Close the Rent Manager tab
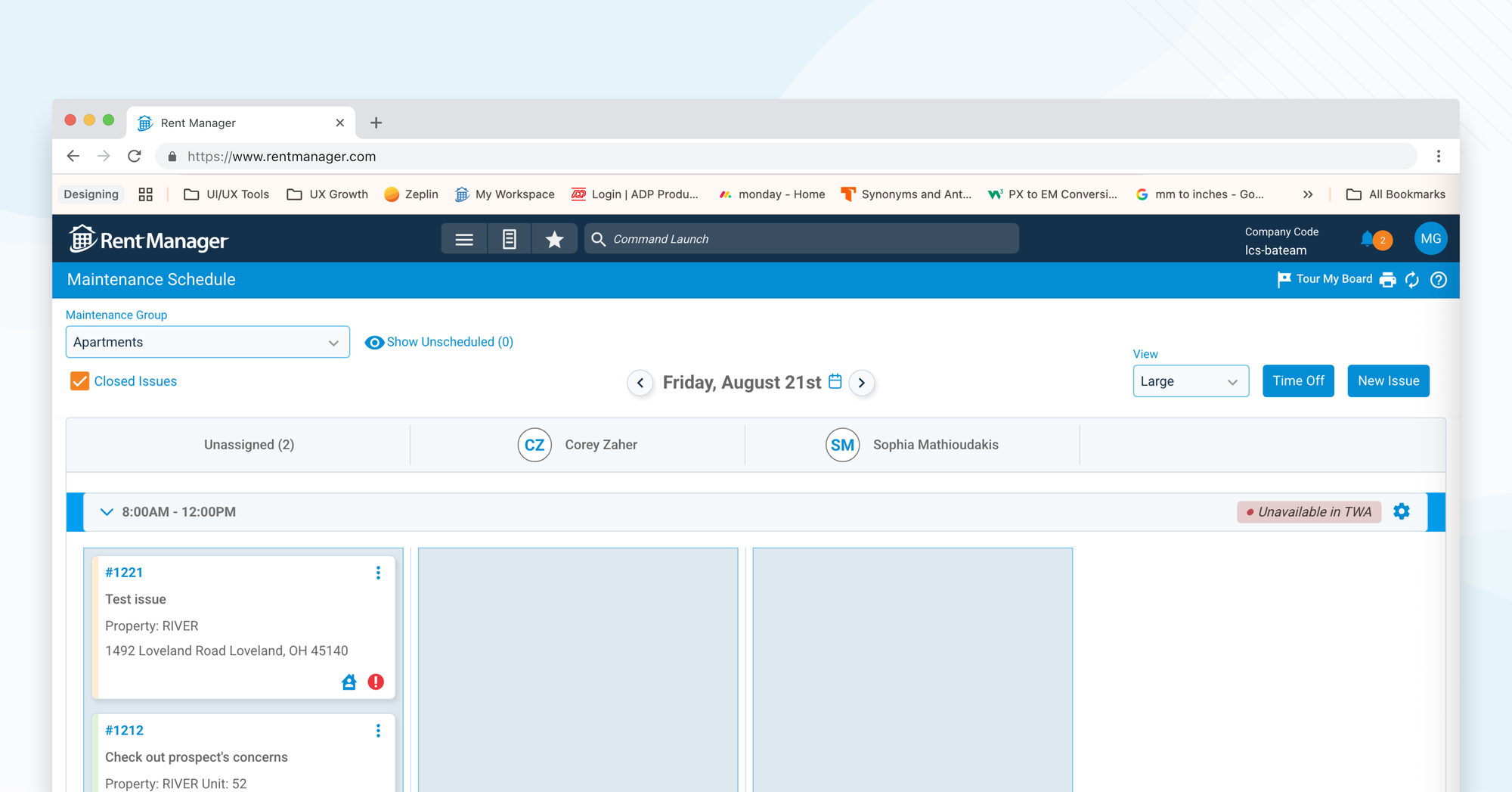The height and width of the screenshot is (792, 1512). pos(339,123)
